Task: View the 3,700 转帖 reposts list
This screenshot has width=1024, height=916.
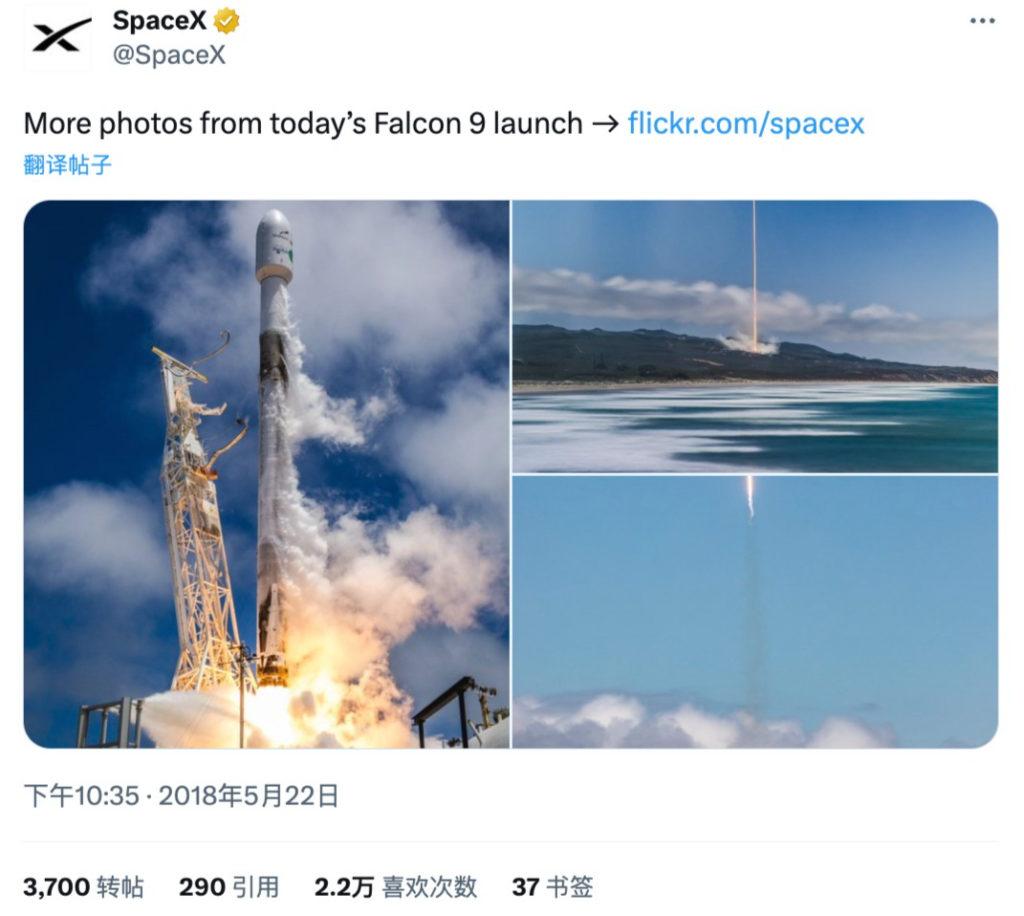Action: (83, 886)
